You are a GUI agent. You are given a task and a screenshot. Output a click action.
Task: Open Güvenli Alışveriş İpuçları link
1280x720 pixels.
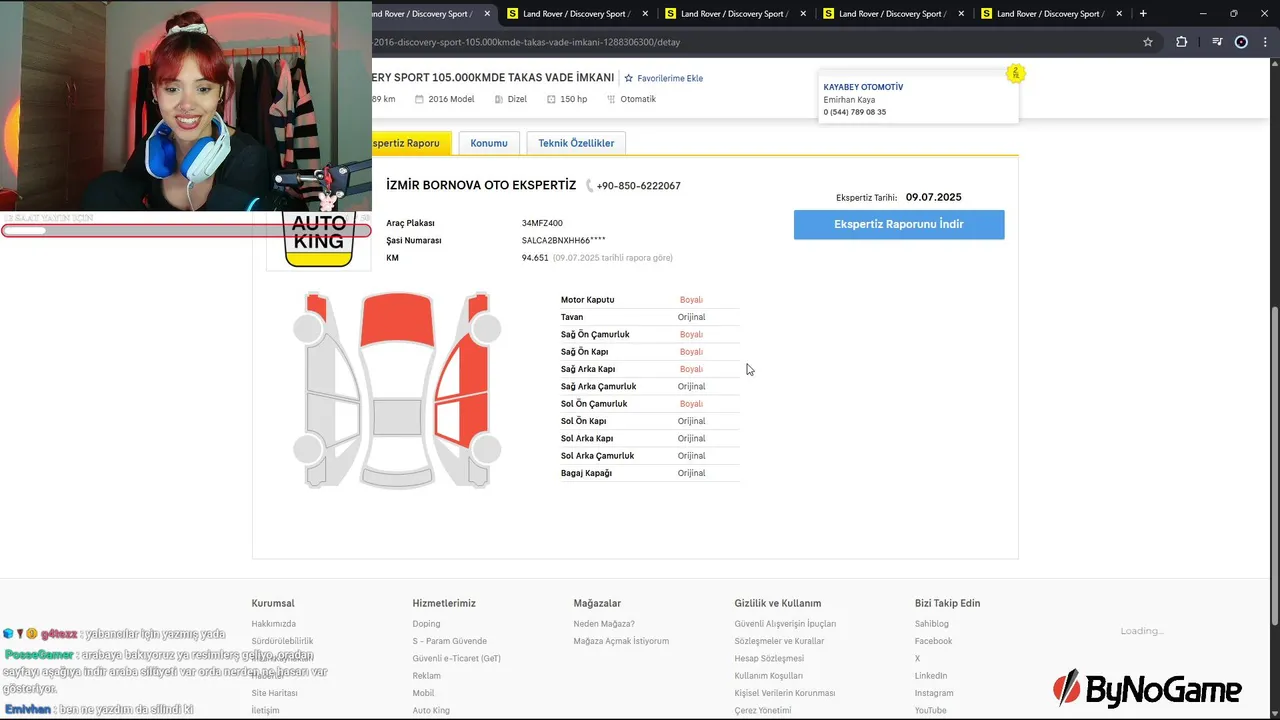pos(785,624)
